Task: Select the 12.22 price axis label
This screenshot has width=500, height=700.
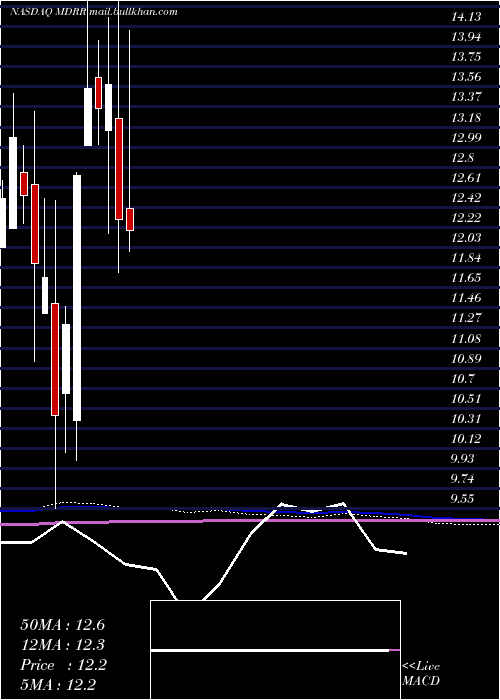Action: click(466, 218)
